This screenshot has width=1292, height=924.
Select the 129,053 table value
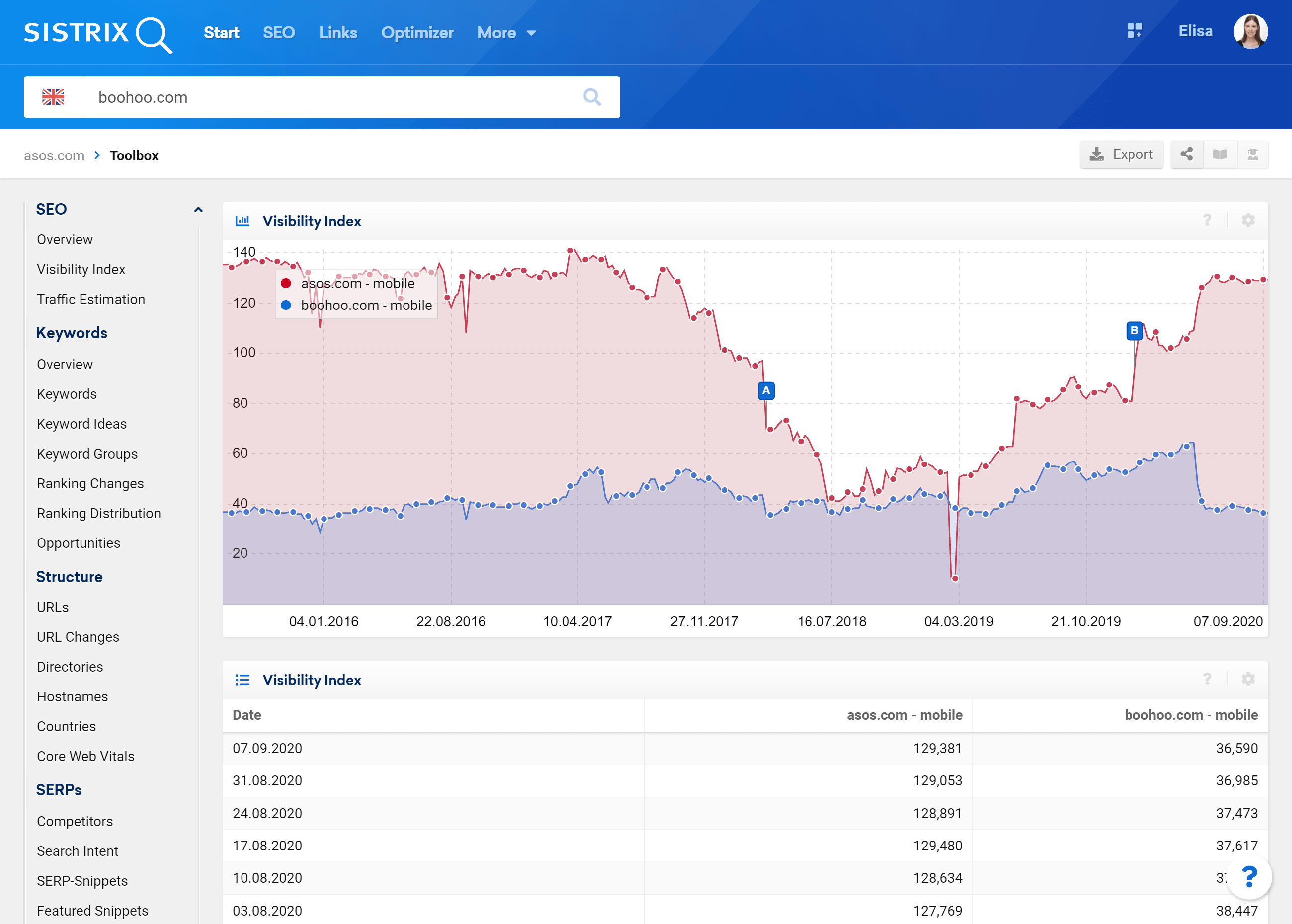click(937, 780)
